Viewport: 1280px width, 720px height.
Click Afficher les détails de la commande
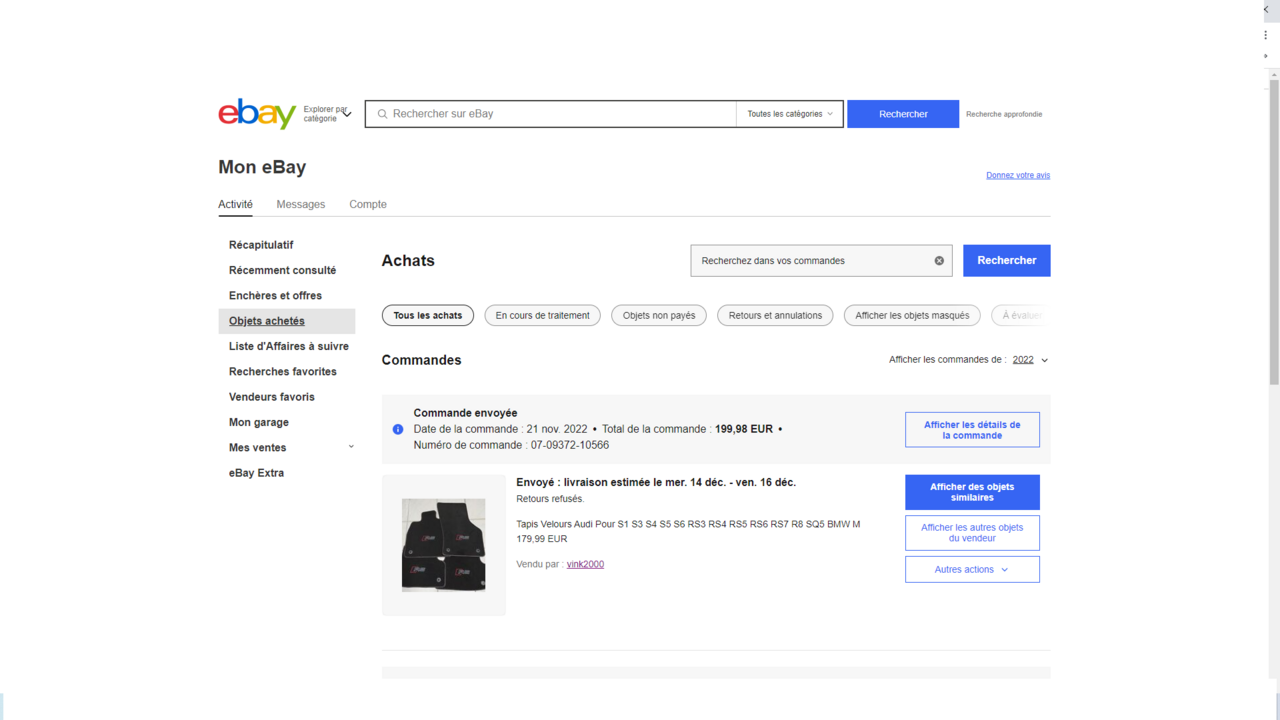(x=971, y=430)
